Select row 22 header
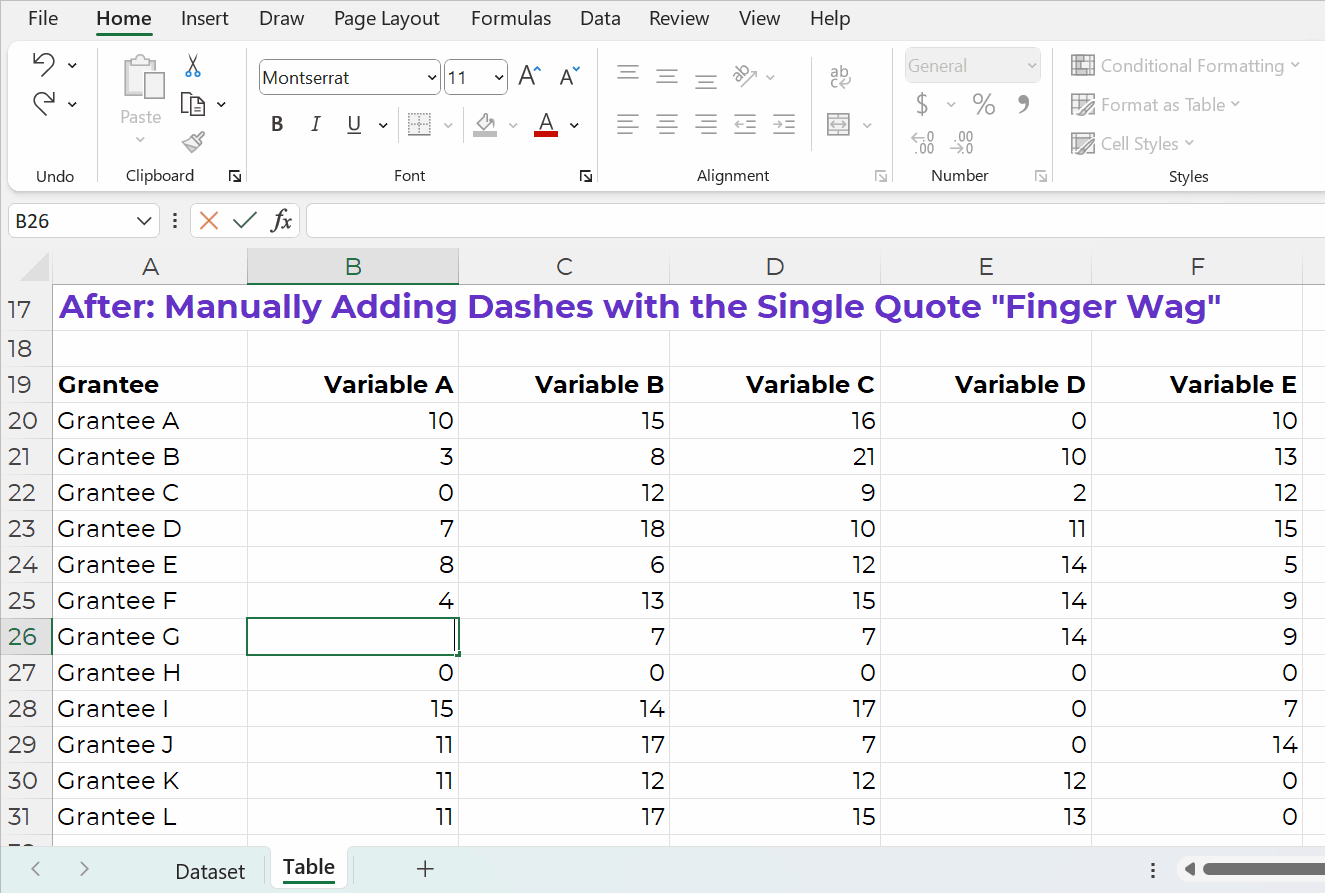The image size is (1325, 893). click(24, 493)
